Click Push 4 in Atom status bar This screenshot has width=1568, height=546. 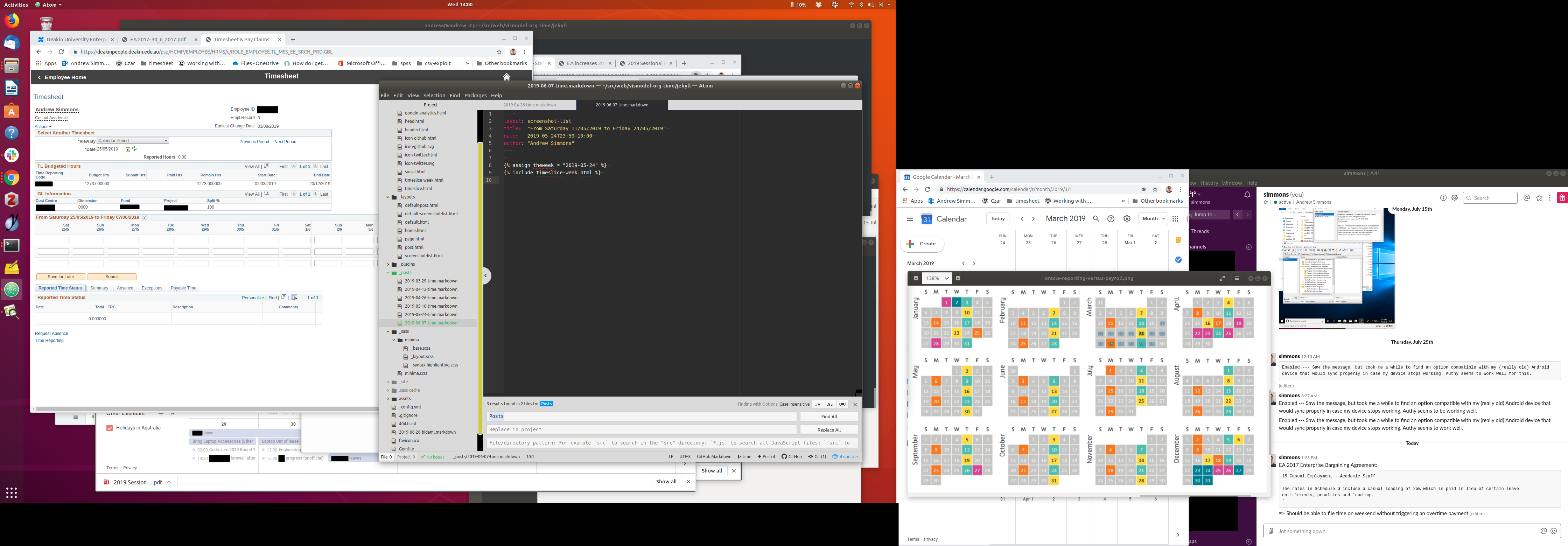[766, 456]
